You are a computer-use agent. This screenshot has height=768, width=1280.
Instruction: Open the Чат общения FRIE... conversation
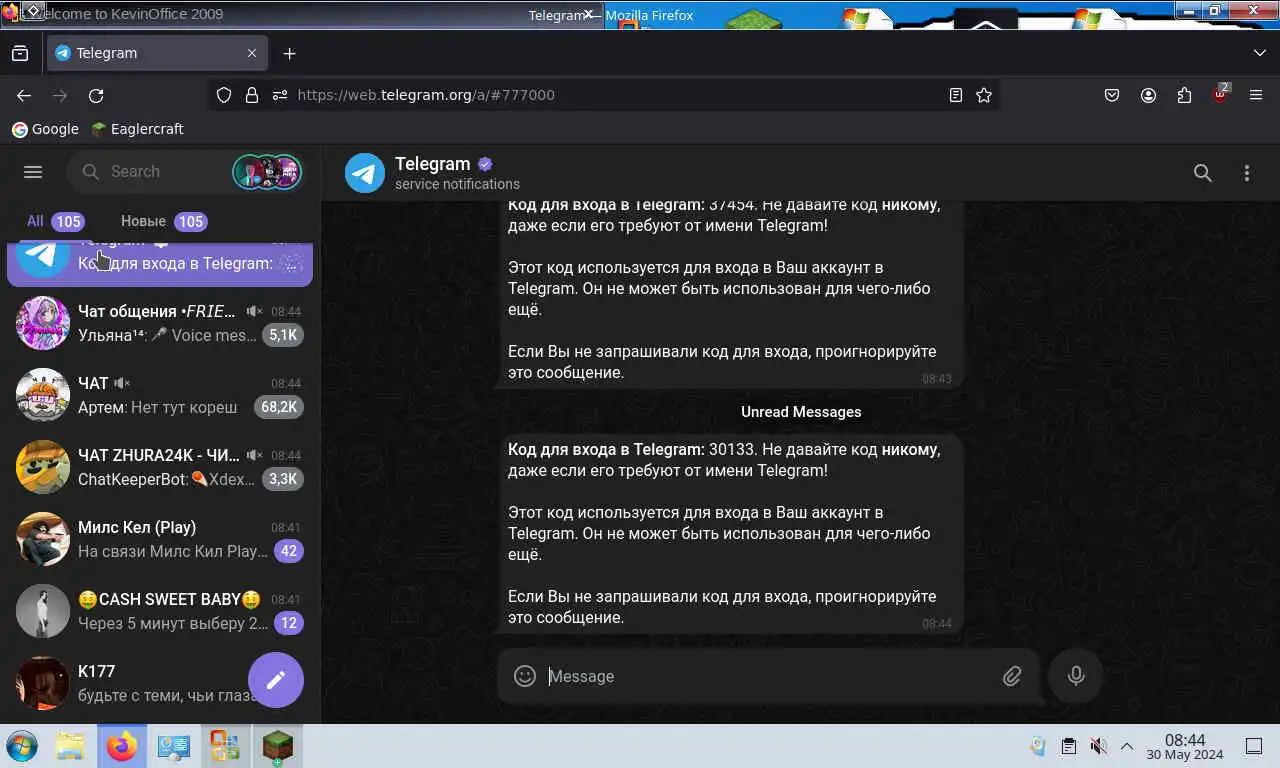tap(160, 323)
